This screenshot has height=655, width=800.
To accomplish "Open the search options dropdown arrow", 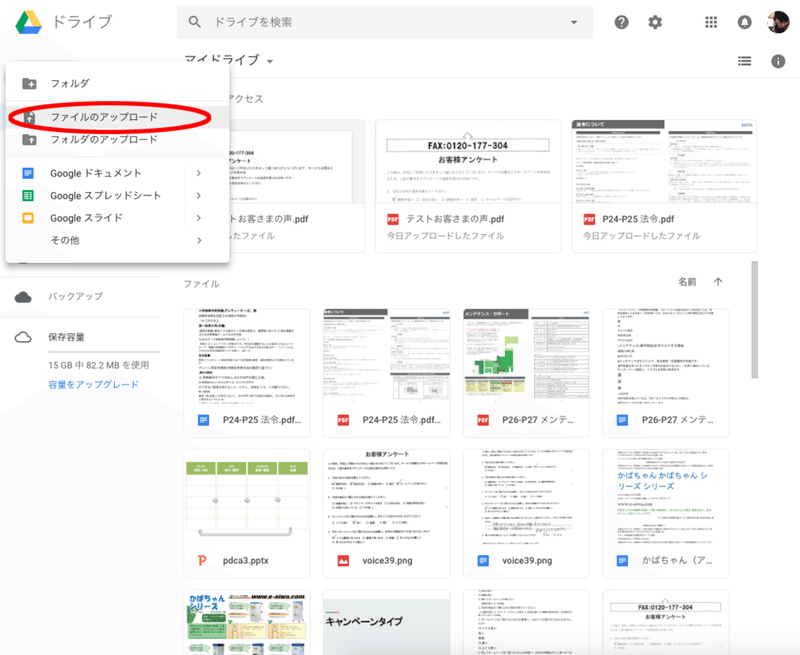I will 574,21.
